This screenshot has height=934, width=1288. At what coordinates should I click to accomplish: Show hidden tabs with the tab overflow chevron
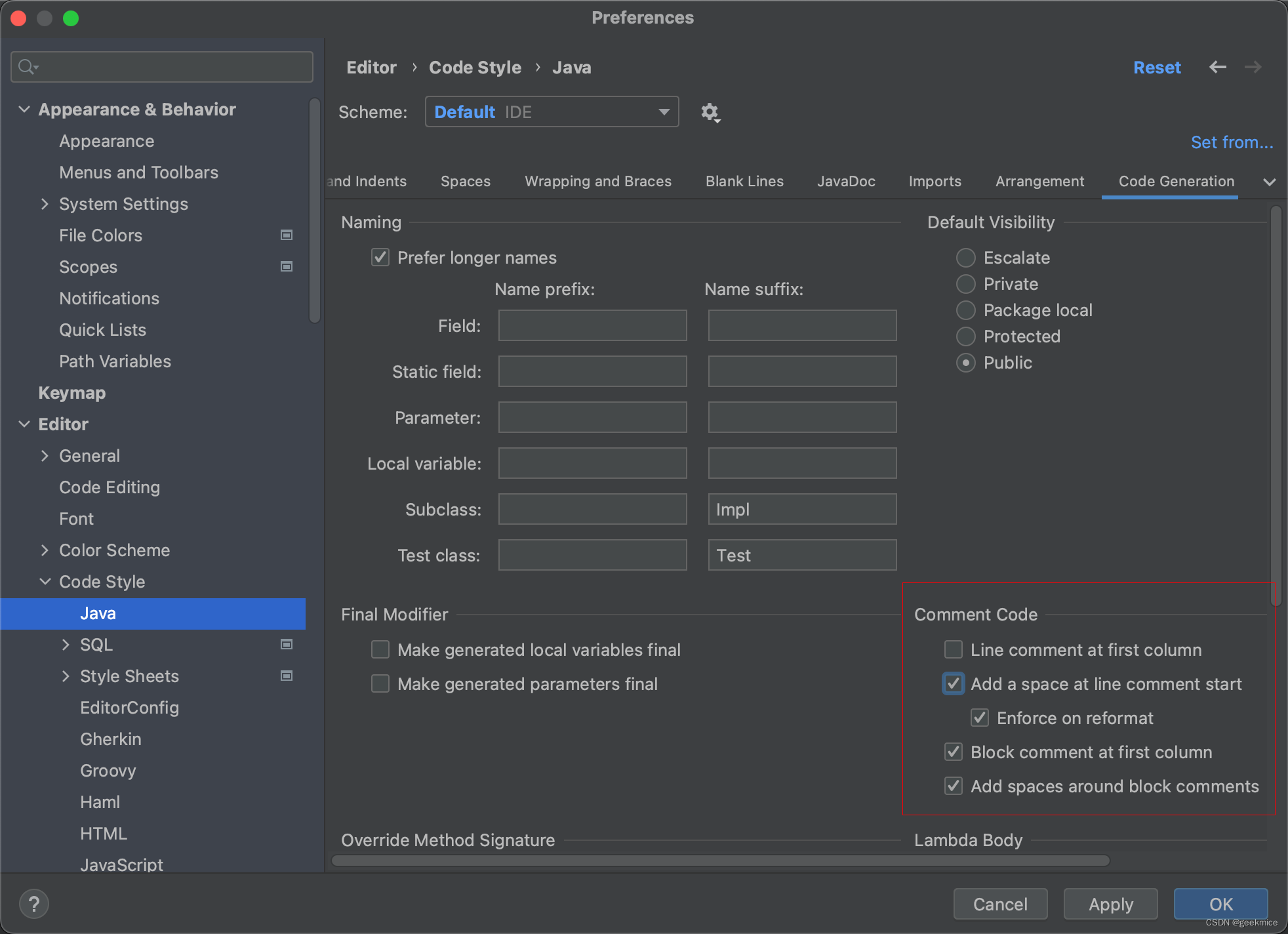pos(1269,182)
